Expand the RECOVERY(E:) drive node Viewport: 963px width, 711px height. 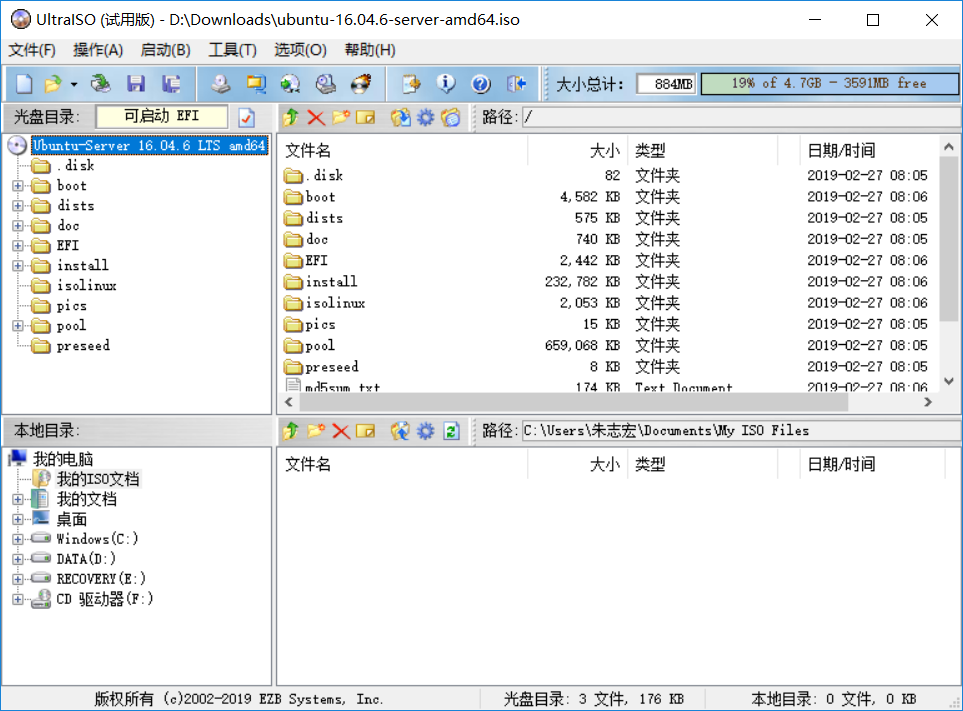(x=18, y=579)
